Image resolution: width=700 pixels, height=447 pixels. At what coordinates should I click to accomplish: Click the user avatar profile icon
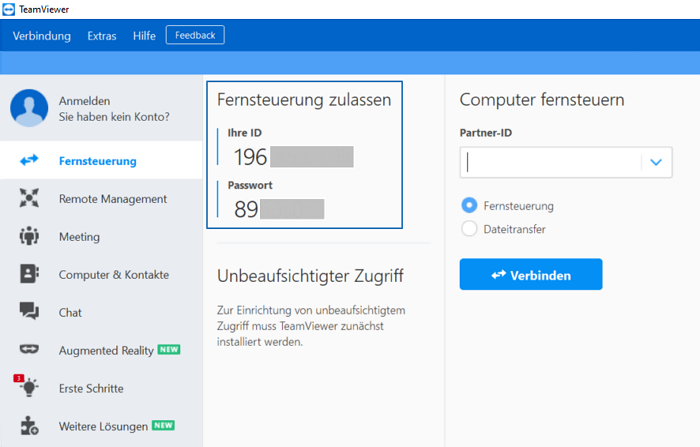pos(29,108)
